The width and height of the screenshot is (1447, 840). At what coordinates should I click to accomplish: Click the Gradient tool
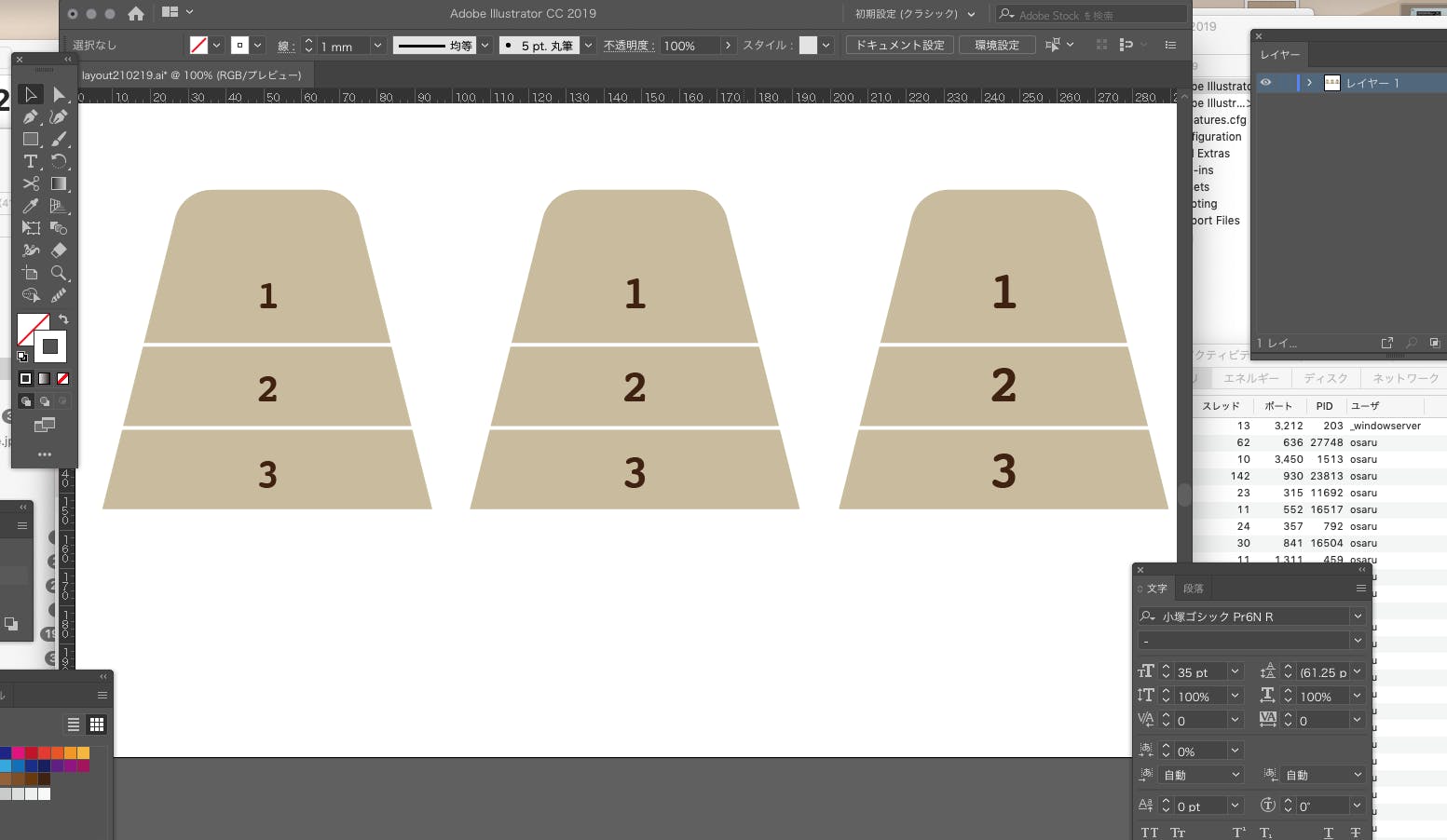(59, 184)
